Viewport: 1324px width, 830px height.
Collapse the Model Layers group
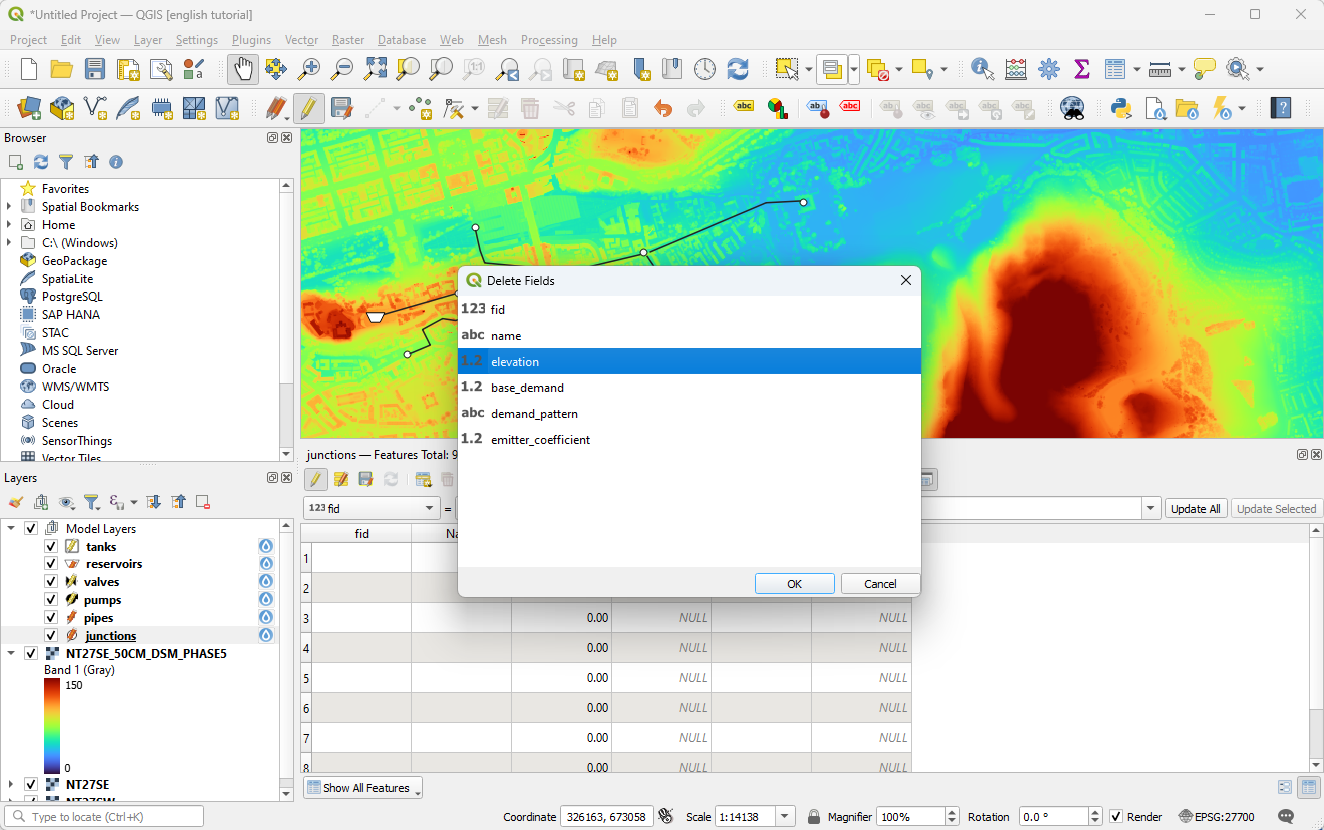[x=12, y=528]
